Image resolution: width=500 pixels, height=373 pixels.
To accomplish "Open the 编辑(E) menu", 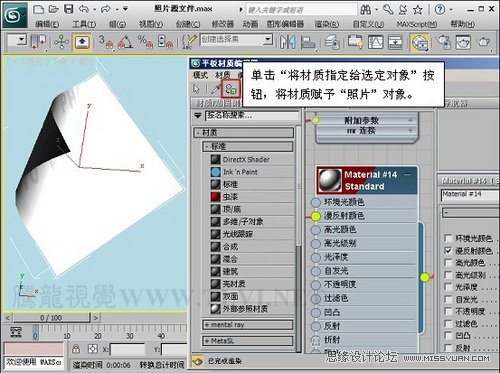I will (x=47, y=24).
